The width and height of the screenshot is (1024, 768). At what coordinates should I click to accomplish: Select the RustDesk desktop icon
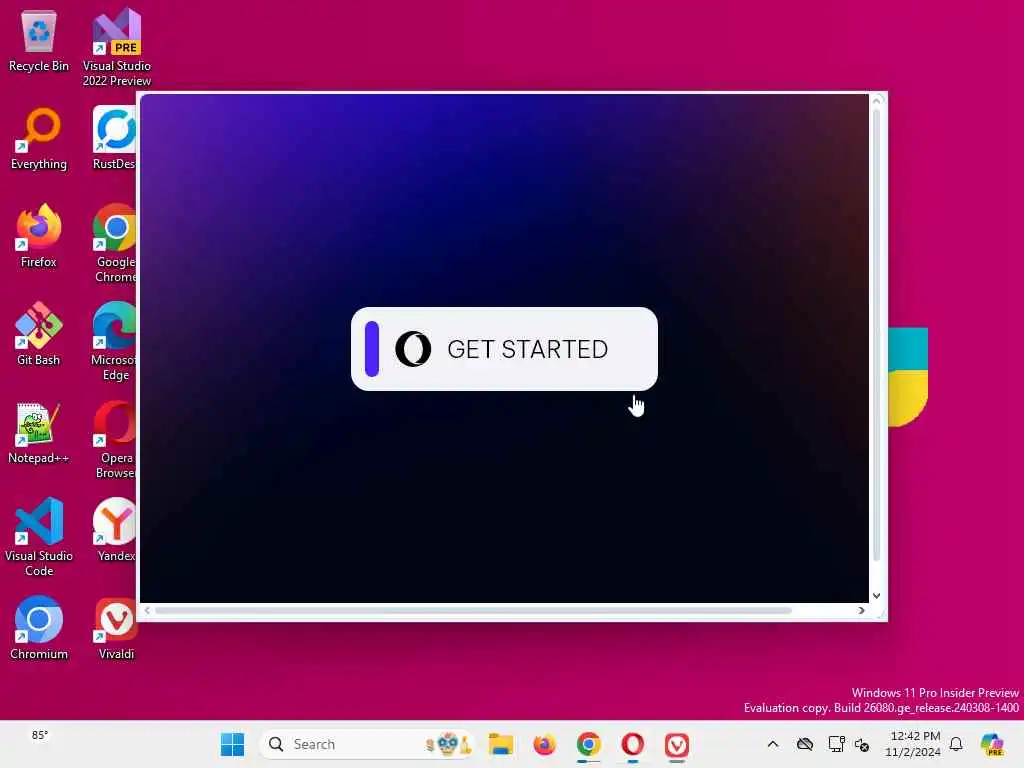tap(114, 138)
